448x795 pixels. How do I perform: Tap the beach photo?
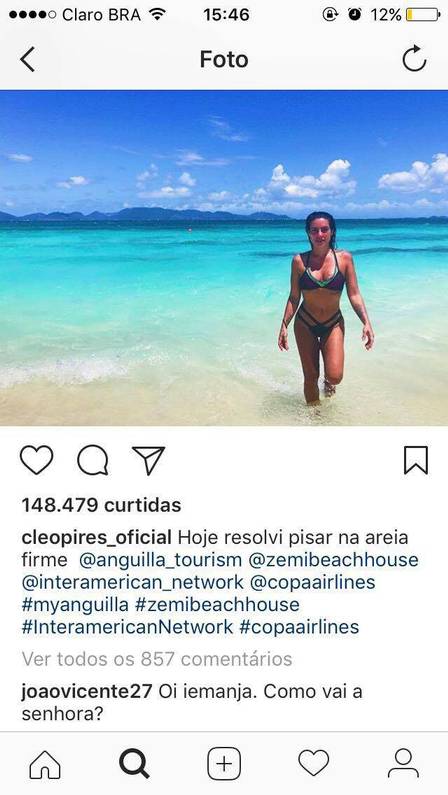click(224, 258)
